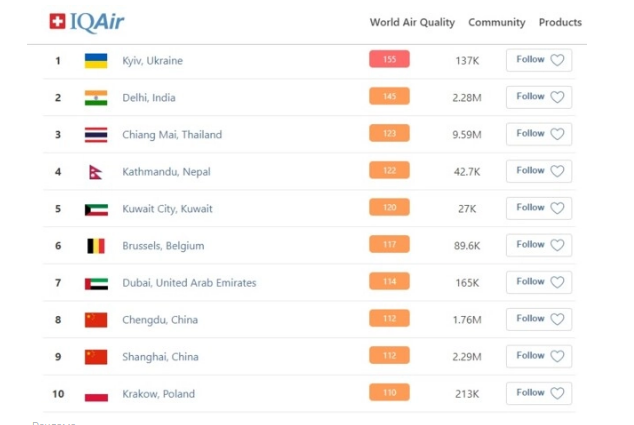Toggle Follow for Kyiv, Ukraine
The height and width of the screenshot is (425, 634).
tap(539, 60)
